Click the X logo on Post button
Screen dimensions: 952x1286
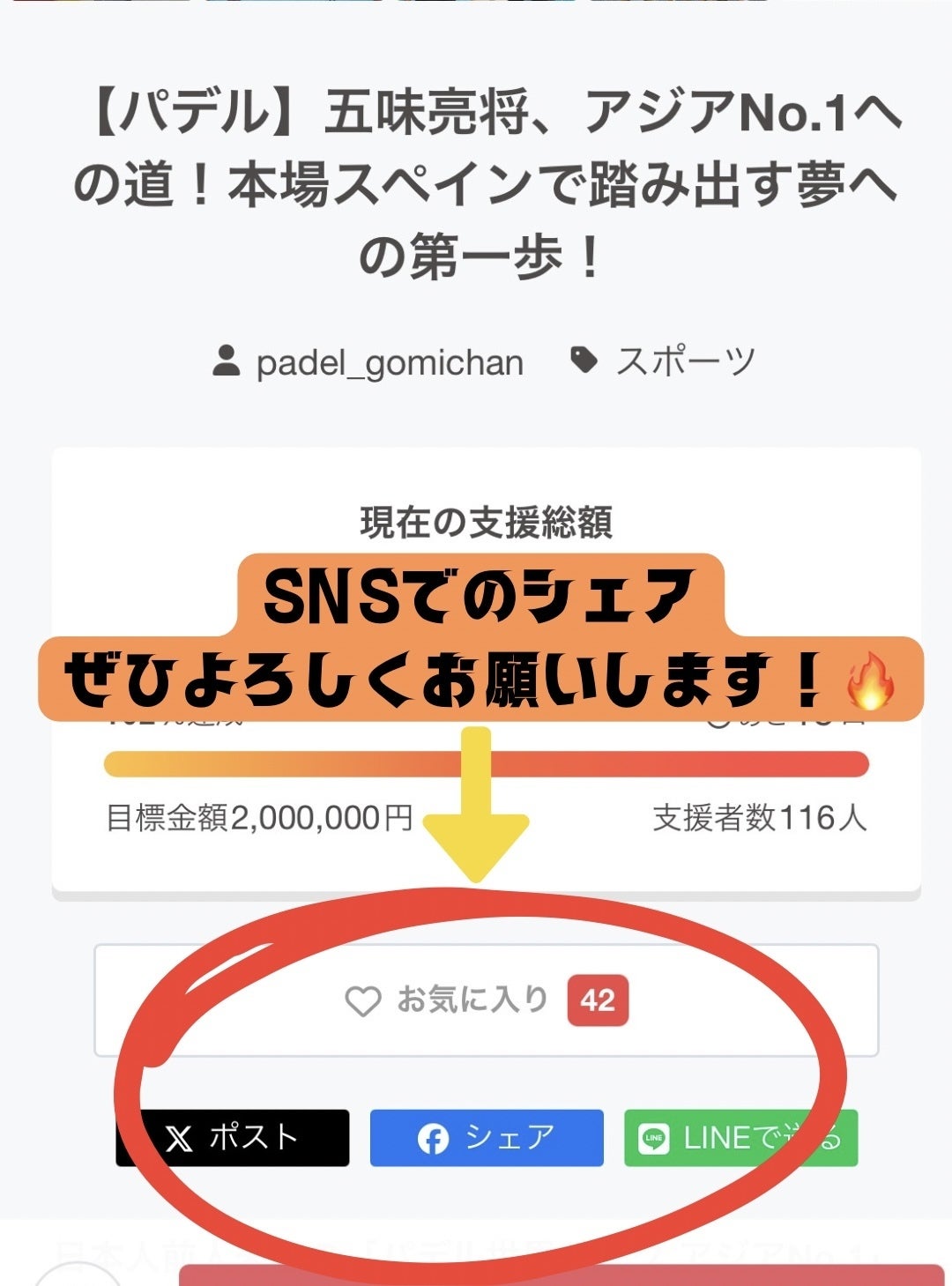coord(179,1139)
